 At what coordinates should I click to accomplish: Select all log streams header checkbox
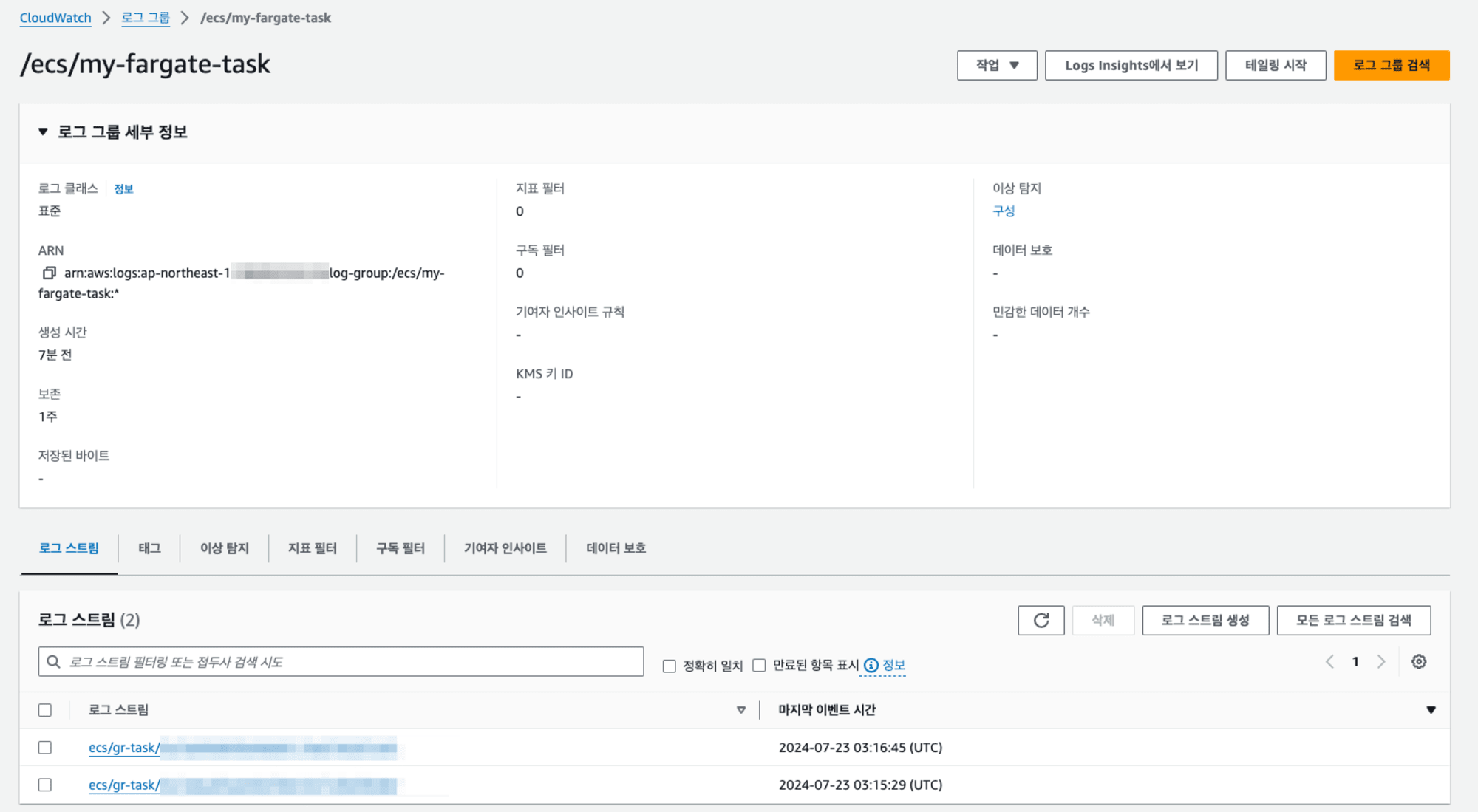(45, 710)
